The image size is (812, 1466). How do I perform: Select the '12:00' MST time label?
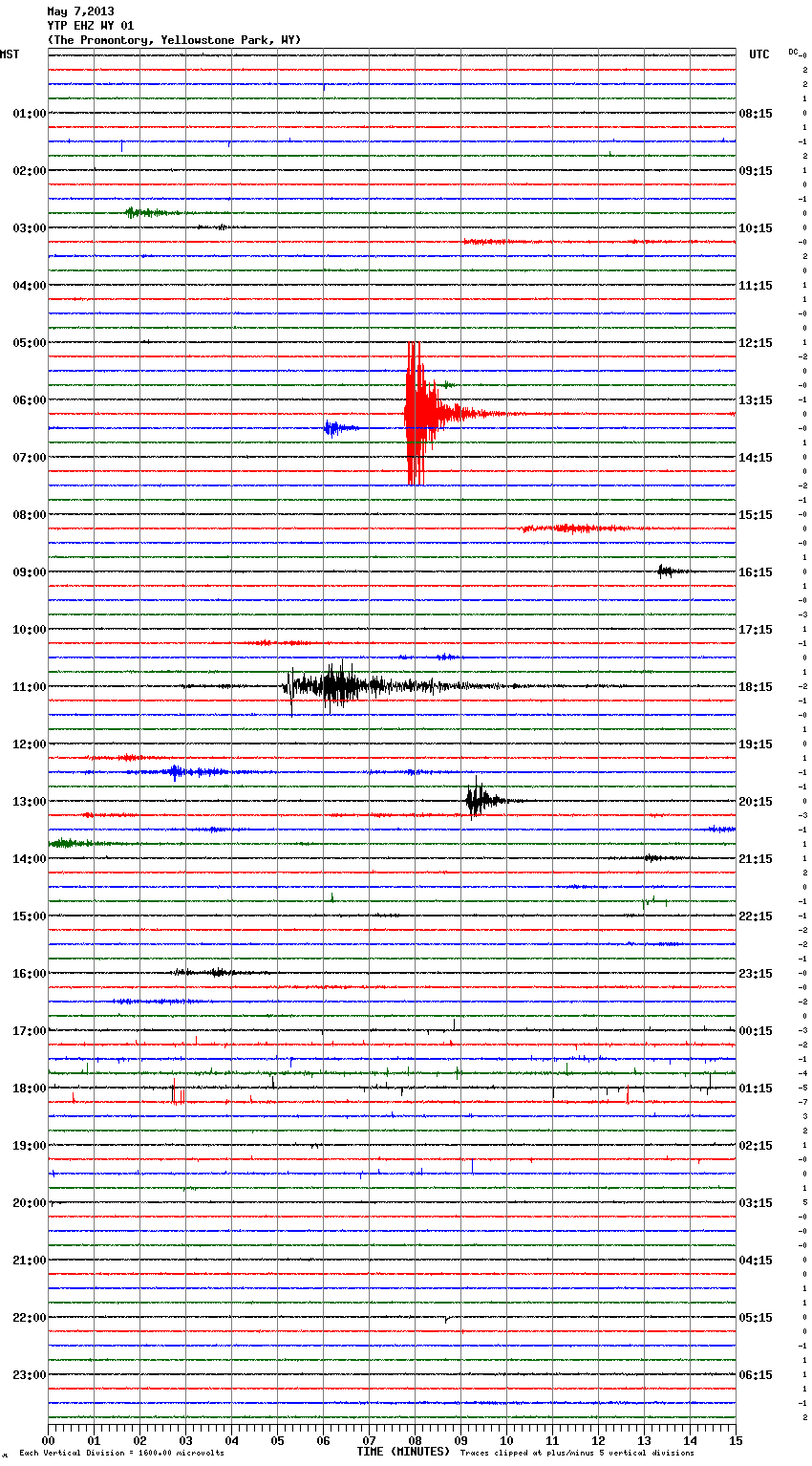(29, 744)
